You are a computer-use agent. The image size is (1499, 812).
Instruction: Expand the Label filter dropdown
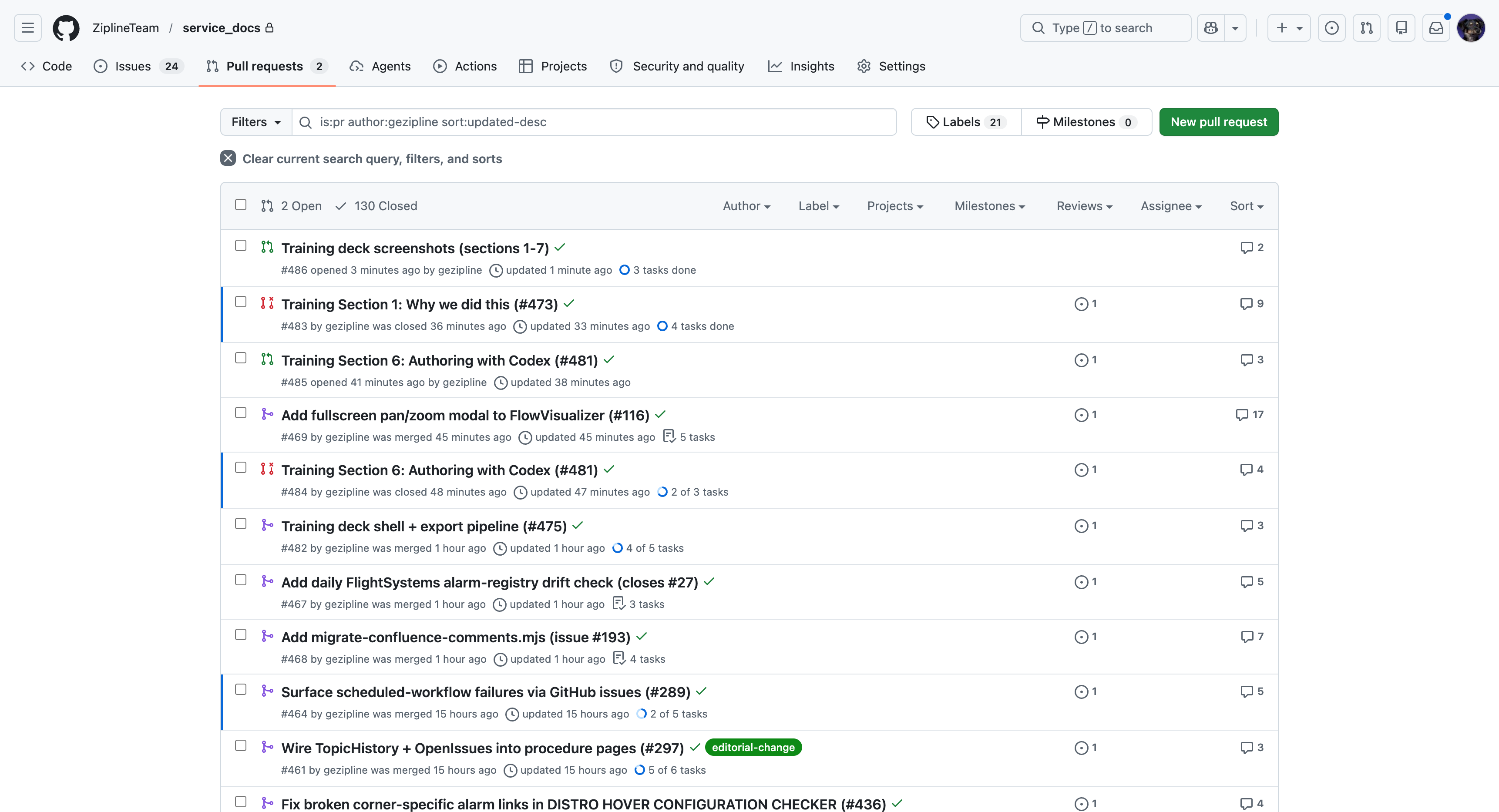click(x=818, y=206)
